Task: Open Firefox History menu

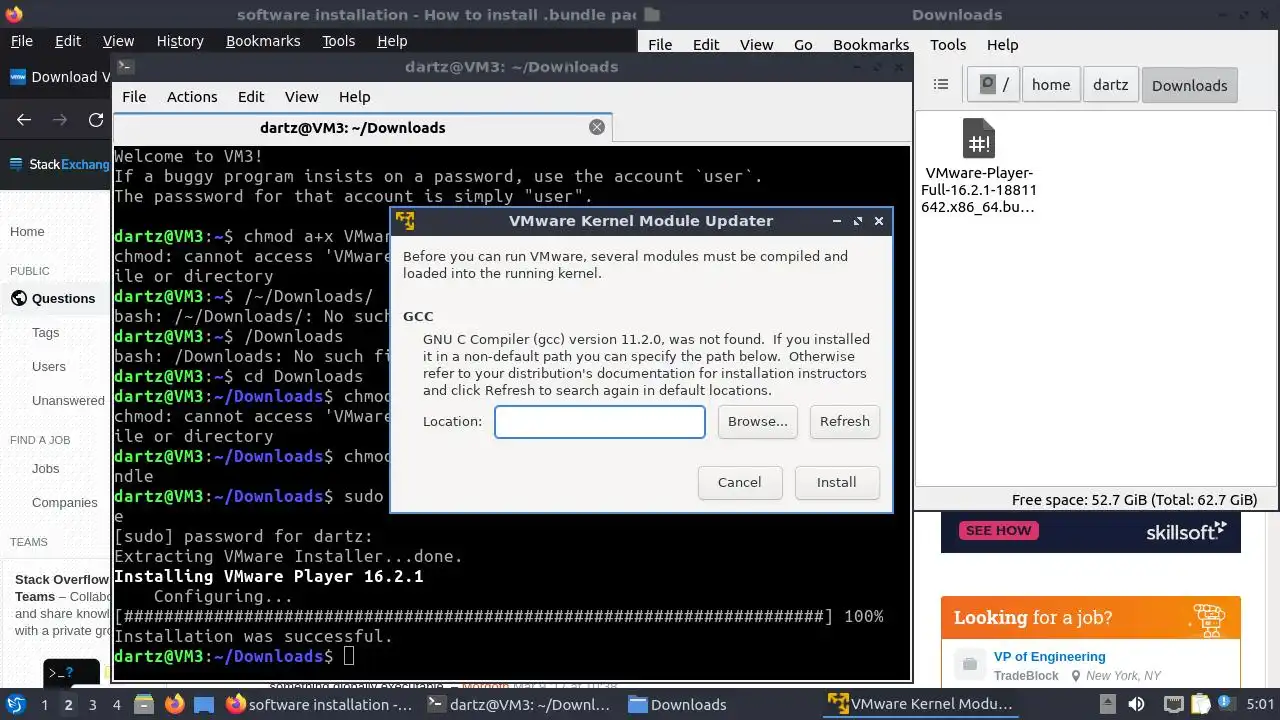Action: pyautogui.click(x=180, y=41)
